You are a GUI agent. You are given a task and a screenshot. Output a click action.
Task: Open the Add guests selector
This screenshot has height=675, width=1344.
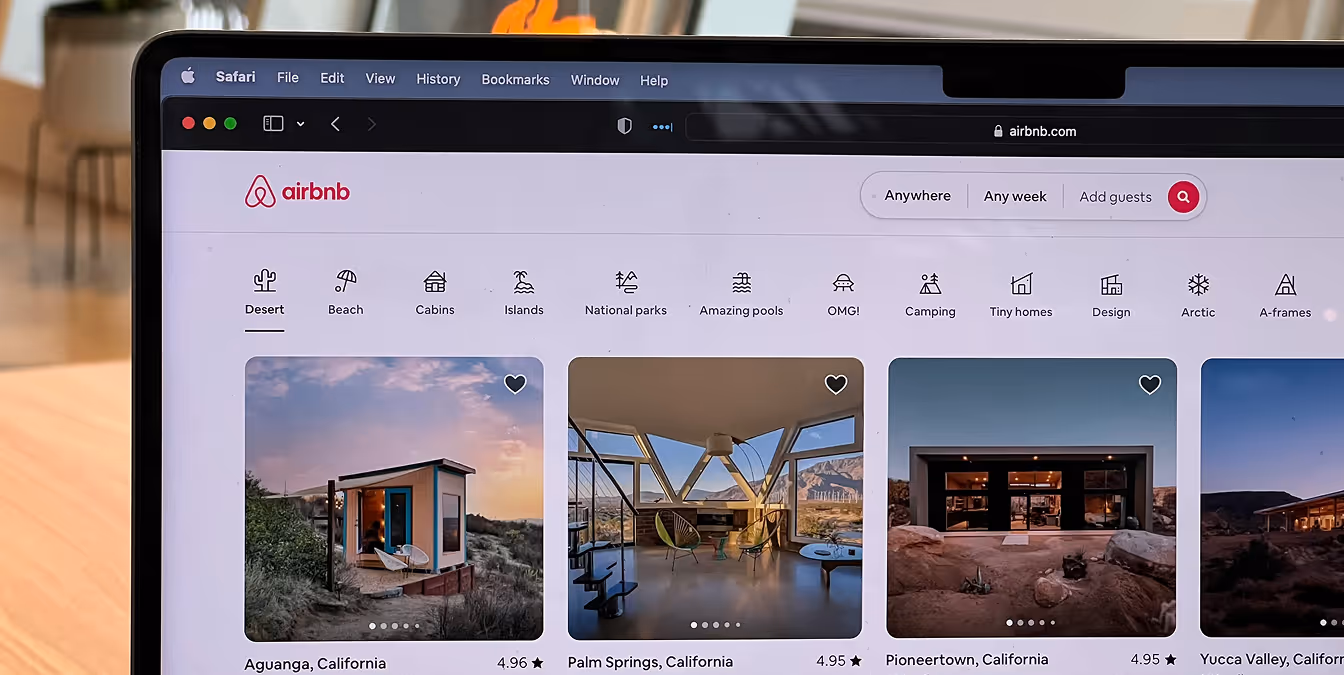pyautogui.click(x=1115, y=198)
